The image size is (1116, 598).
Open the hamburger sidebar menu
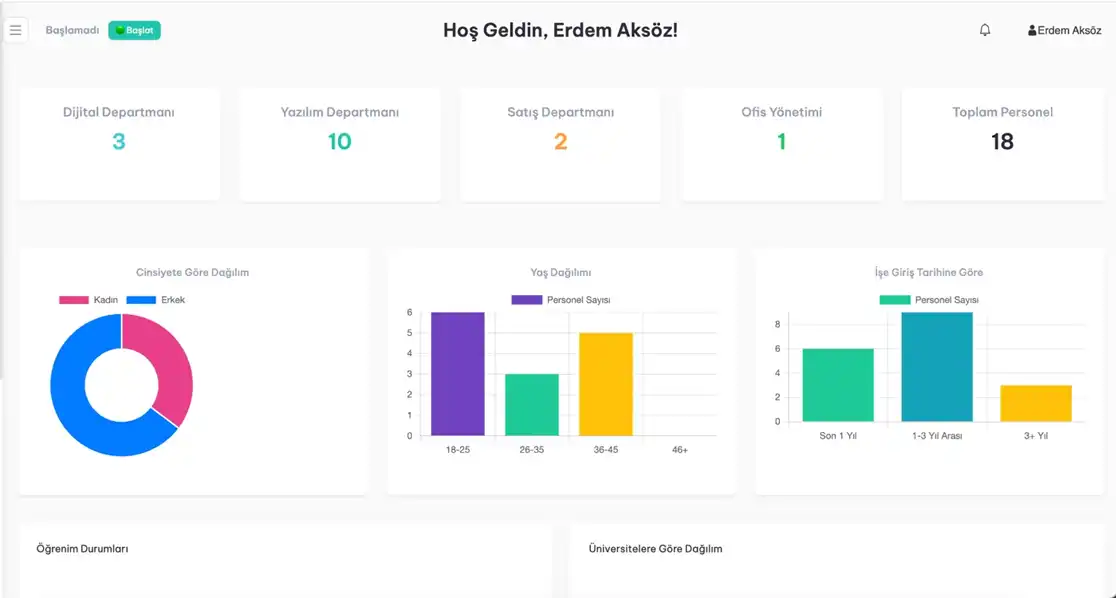[15, 31]
